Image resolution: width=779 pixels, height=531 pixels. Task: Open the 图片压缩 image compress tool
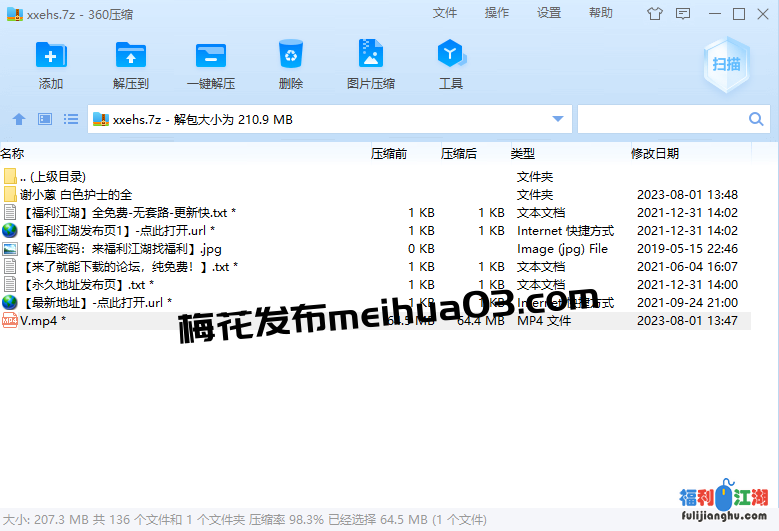click(371, 53)
